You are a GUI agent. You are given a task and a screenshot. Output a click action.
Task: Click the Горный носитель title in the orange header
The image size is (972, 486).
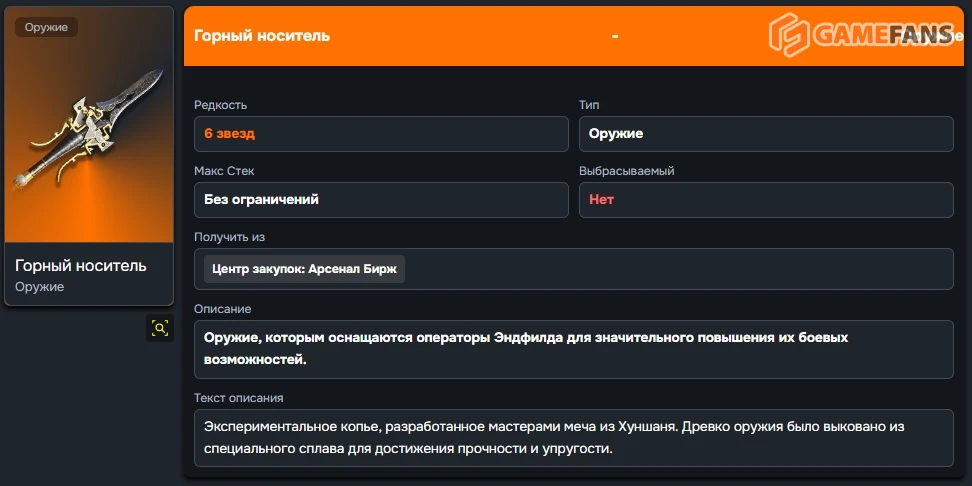[262, 36]
